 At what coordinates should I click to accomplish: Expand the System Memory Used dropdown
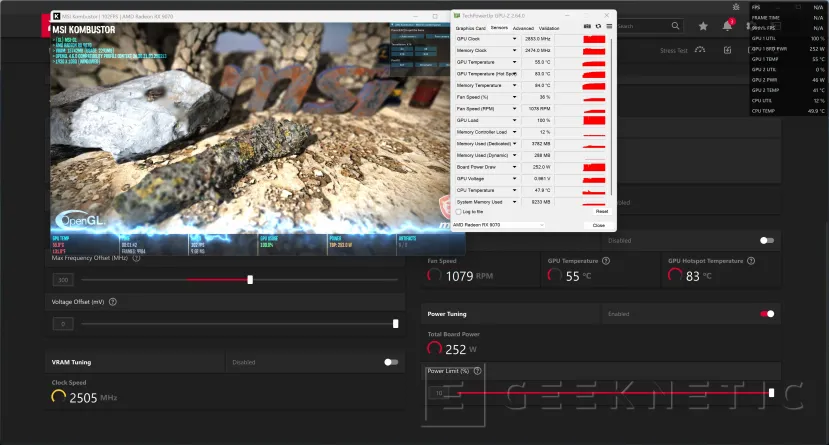[514, 202]
